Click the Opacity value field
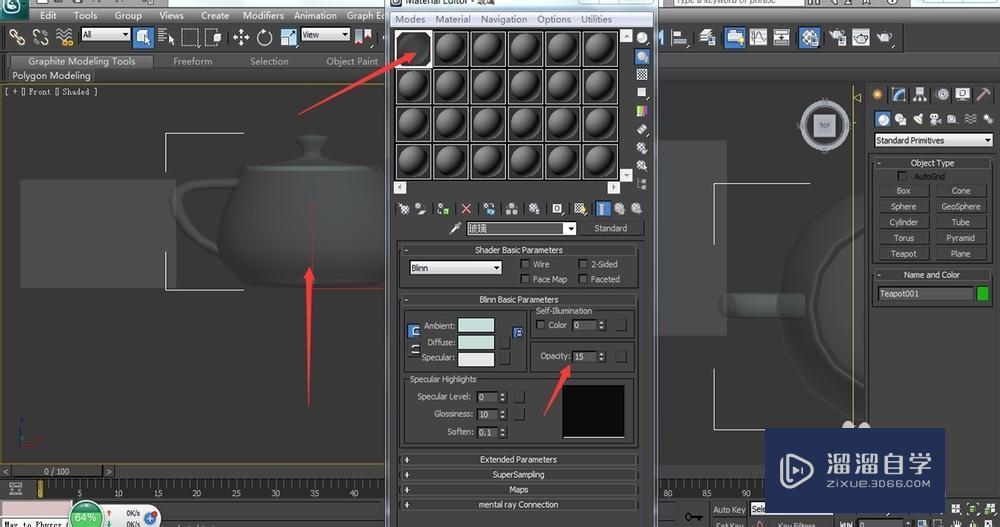The image size is (1000, 527). (x=583, y=356)
